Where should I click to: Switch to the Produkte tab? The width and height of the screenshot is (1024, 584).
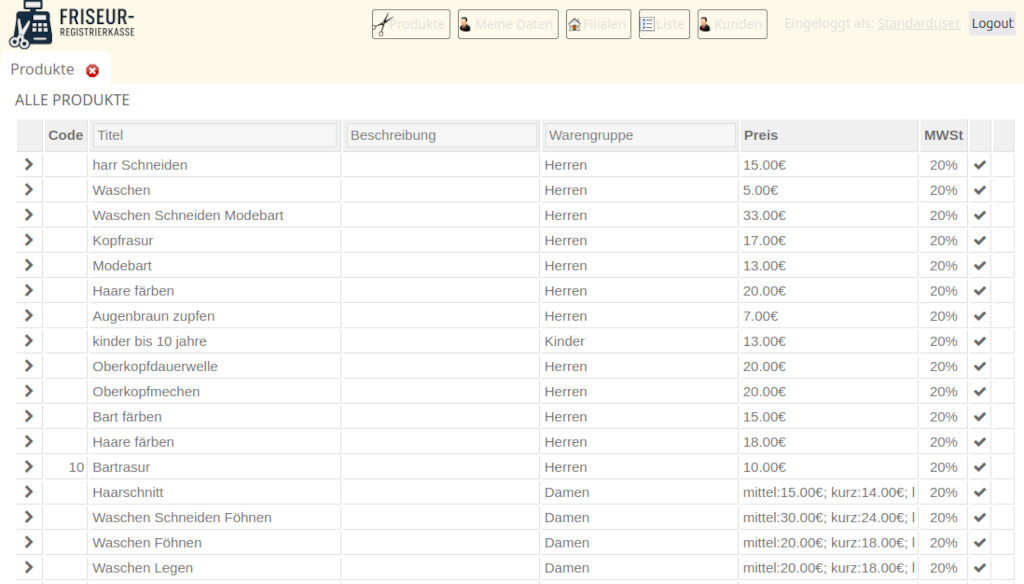click(x=44, y=70)
